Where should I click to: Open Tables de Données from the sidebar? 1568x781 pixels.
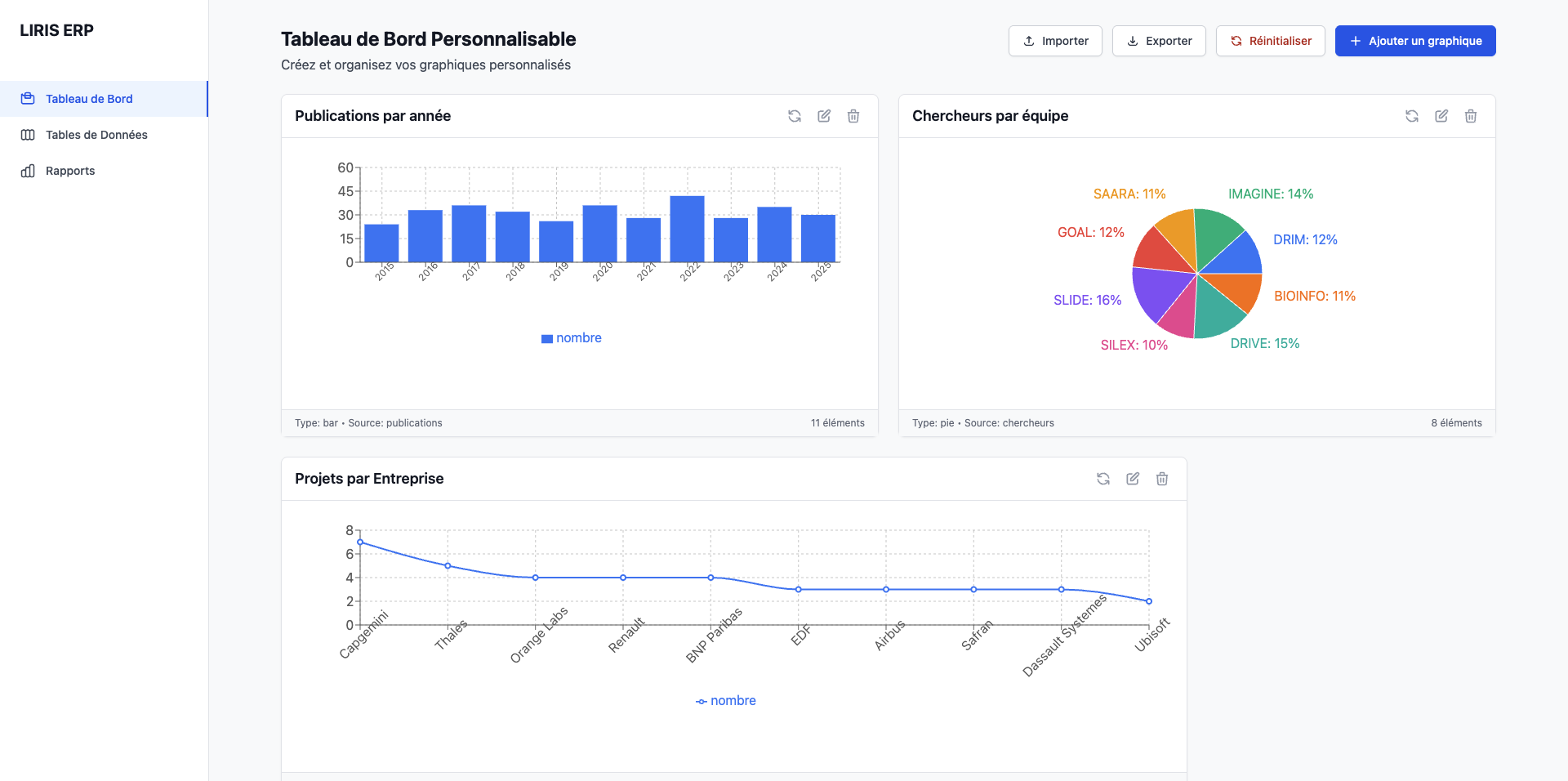96,134
